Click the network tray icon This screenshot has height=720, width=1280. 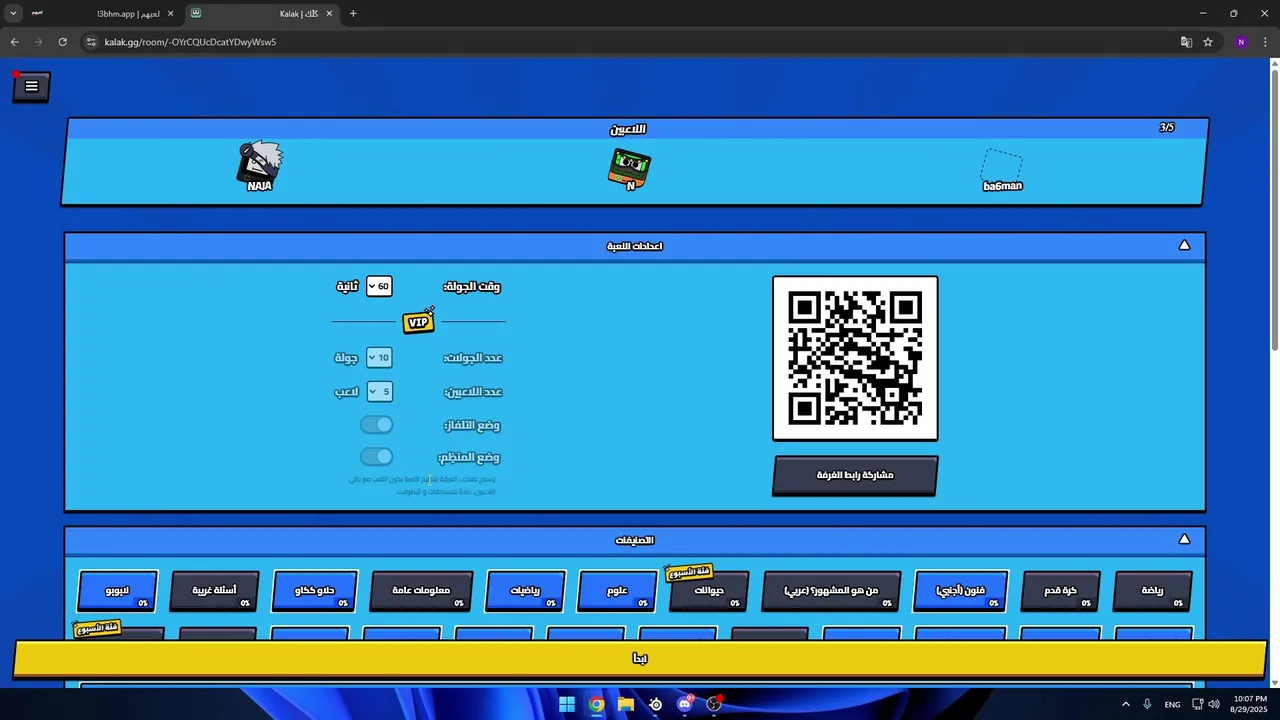tap(1197, 704)
